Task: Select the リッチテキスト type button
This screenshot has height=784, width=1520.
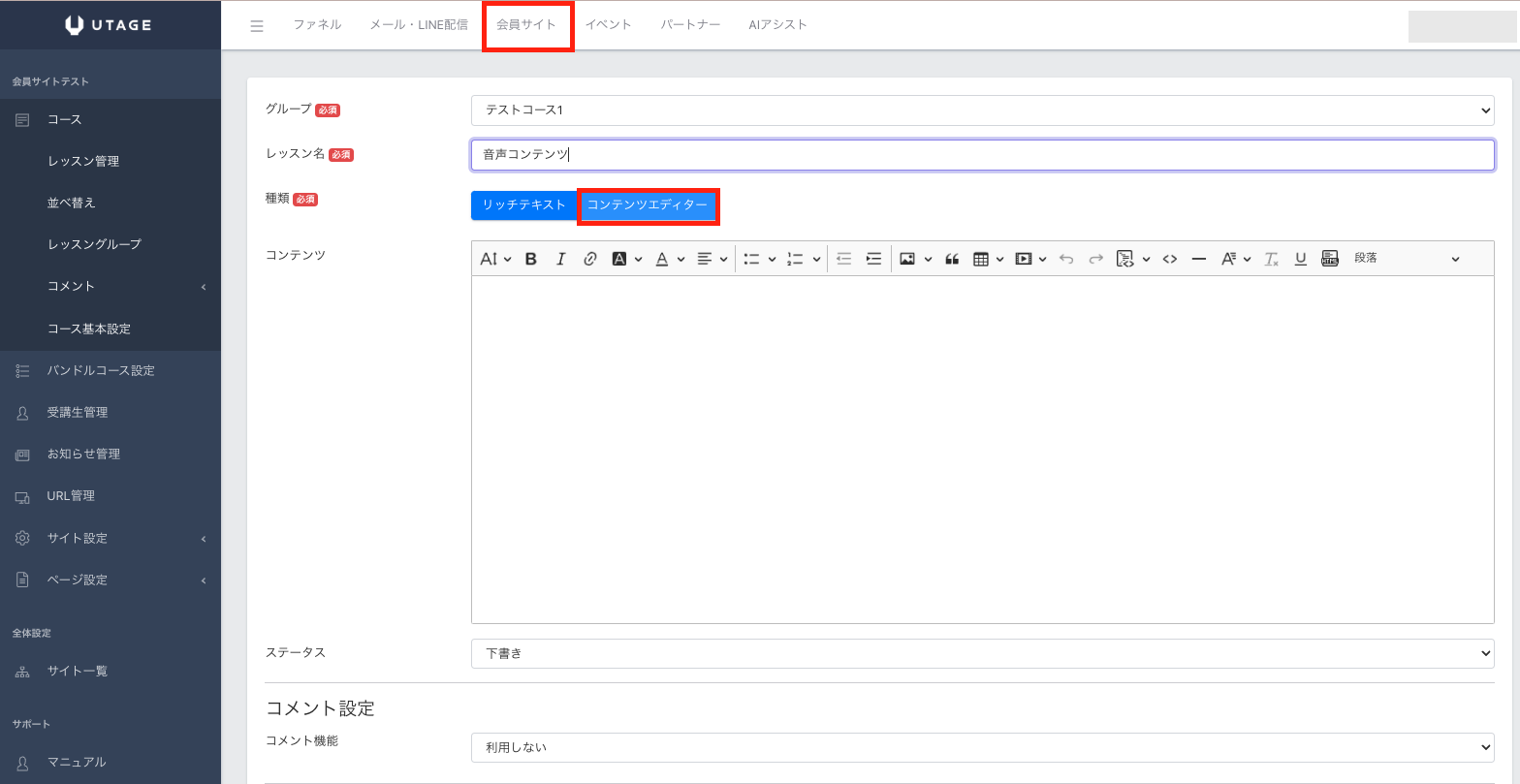Action: 523,205
